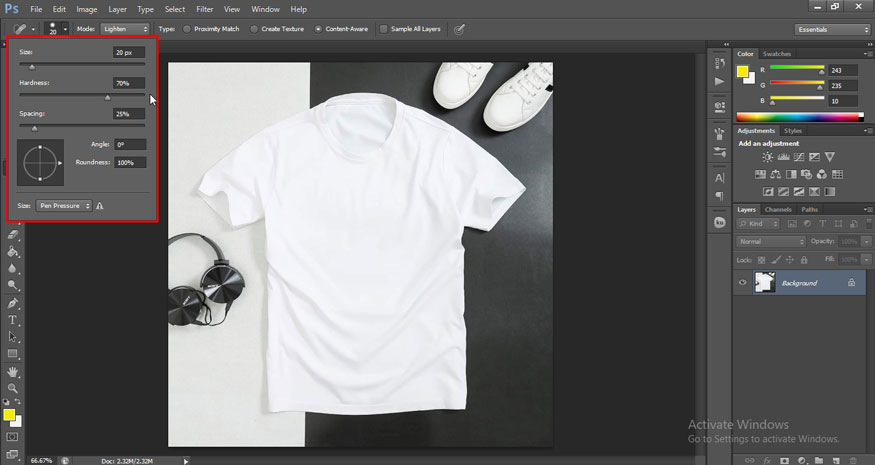Select the Horizontal Type tool

pyautogui.click(x=13, y=319)
